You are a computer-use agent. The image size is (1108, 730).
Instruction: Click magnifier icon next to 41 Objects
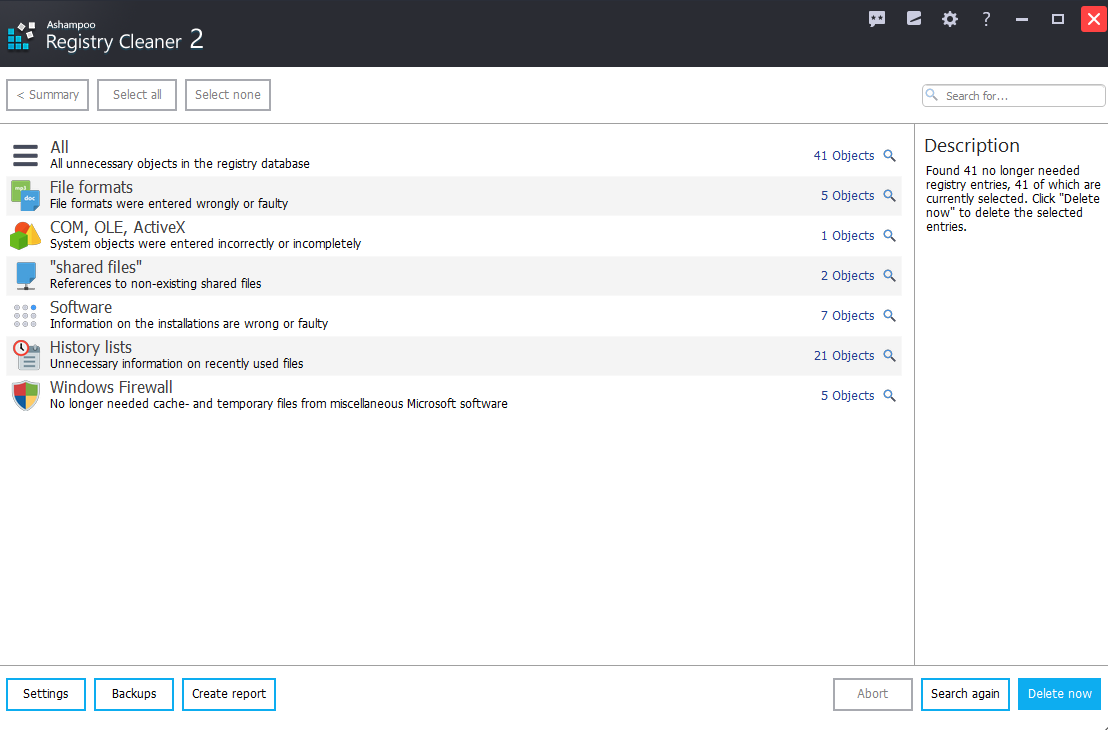[889, 156]
